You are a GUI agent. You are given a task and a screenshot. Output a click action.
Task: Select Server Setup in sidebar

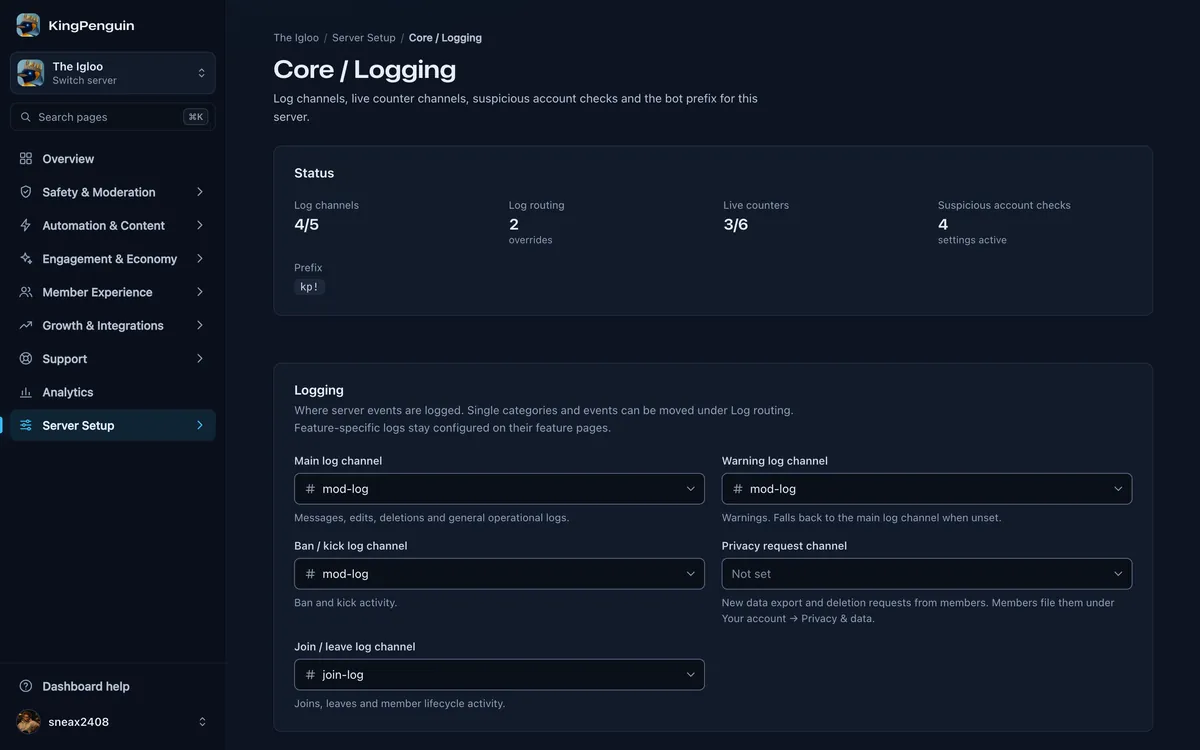[x=112, y=425]
